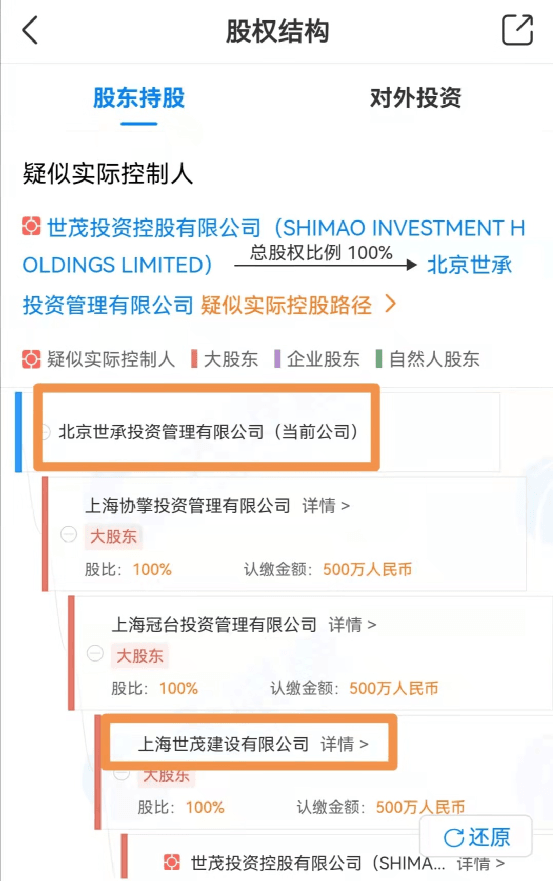This screenshot has width=553, height=881.
Task: Collapse the 上海协擎投资管理有限公司 node
Action: [x=69, y=534]
